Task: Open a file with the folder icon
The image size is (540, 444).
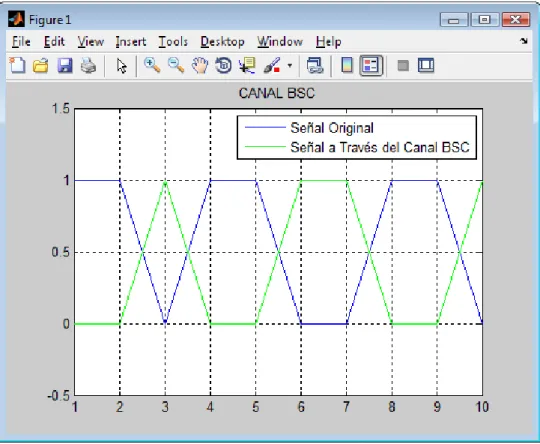Action: (41, 65)
